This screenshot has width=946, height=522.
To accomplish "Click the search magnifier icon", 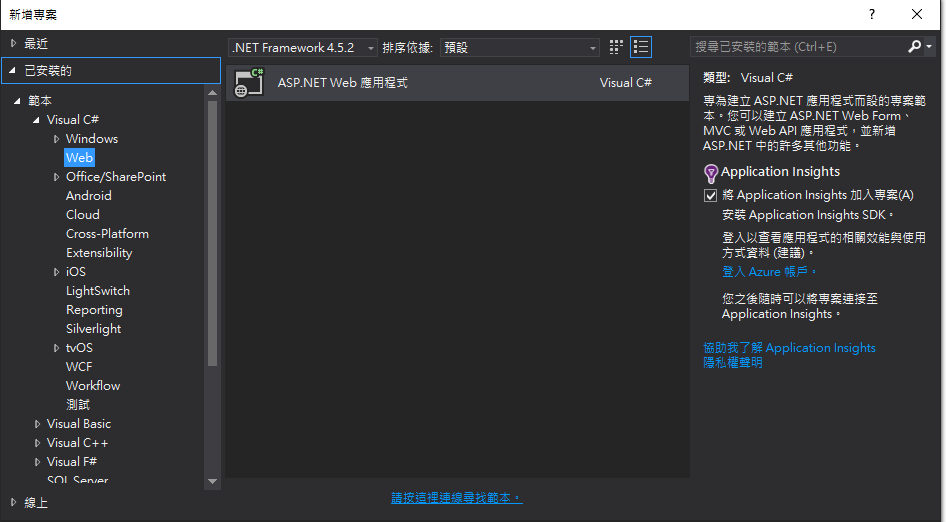I will tap(915, 46).
